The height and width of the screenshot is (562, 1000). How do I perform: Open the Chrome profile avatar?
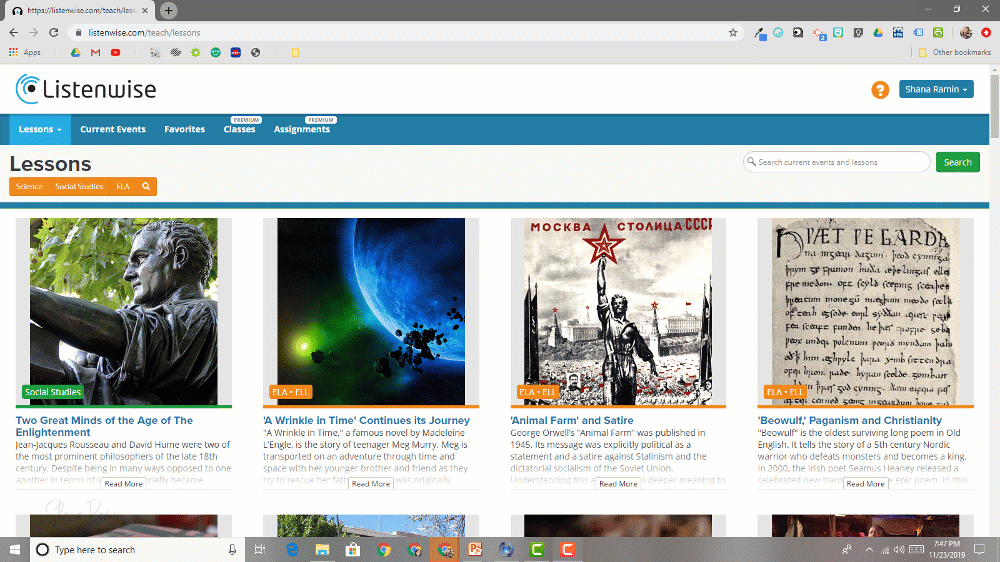click(x=966, y=33)
